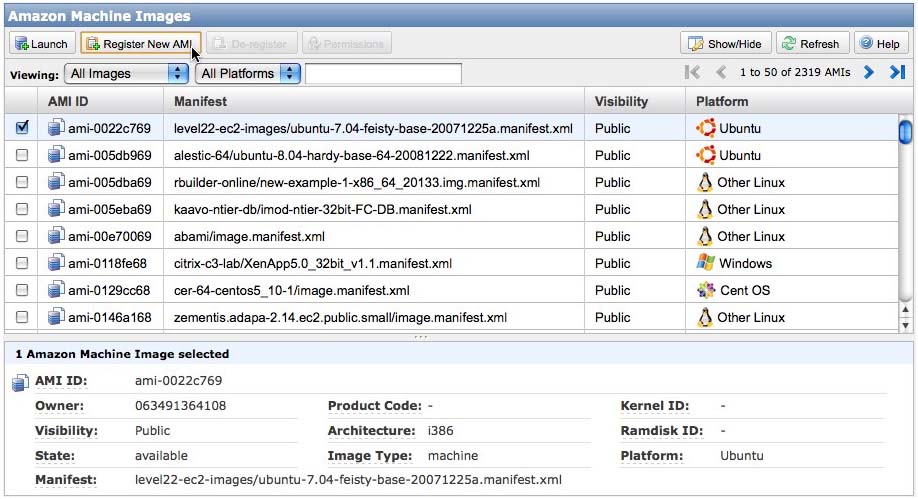Image resolution: width=918 pixels, height=499 pixels.
Task: Select the cer-64-centos5_10-1 manifest
Action: point(292,290)
